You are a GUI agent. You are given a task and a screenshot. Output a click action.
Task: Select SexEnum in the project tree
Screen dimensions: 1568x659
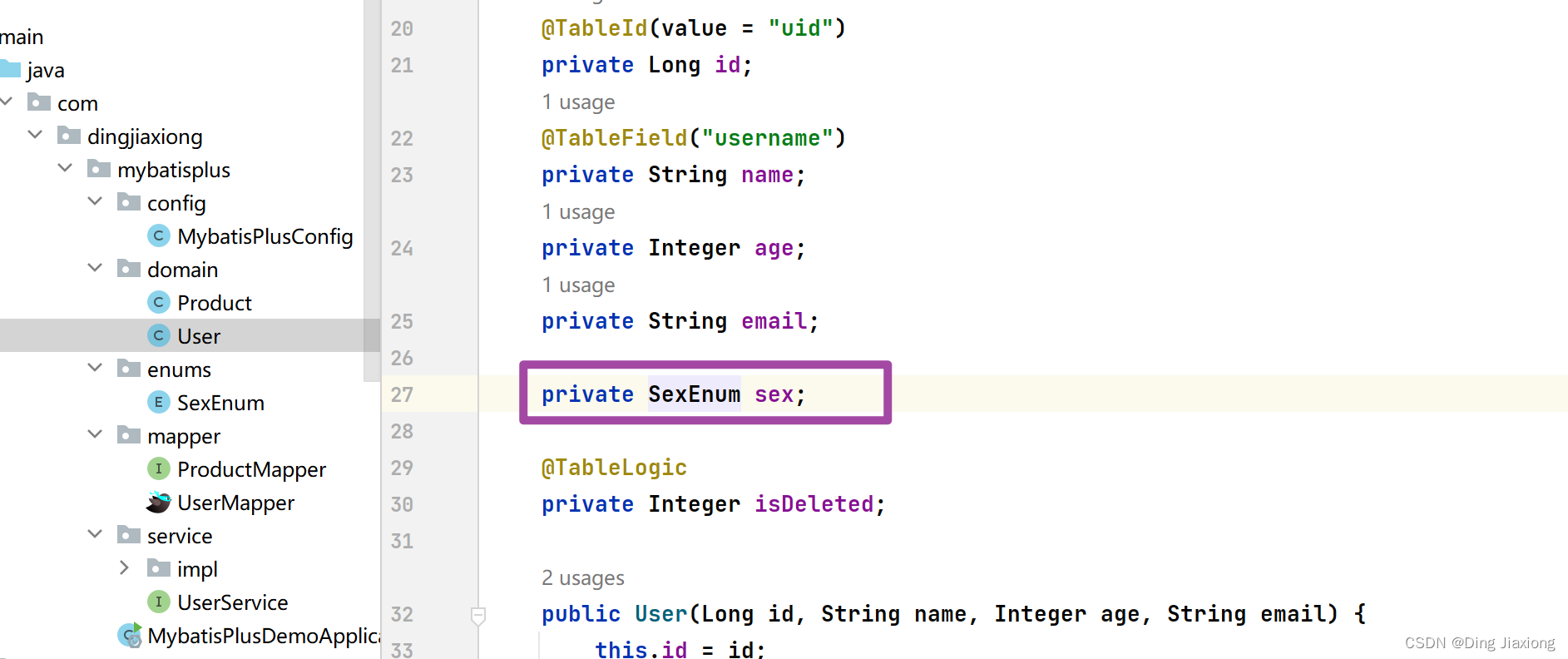[220, 403]
